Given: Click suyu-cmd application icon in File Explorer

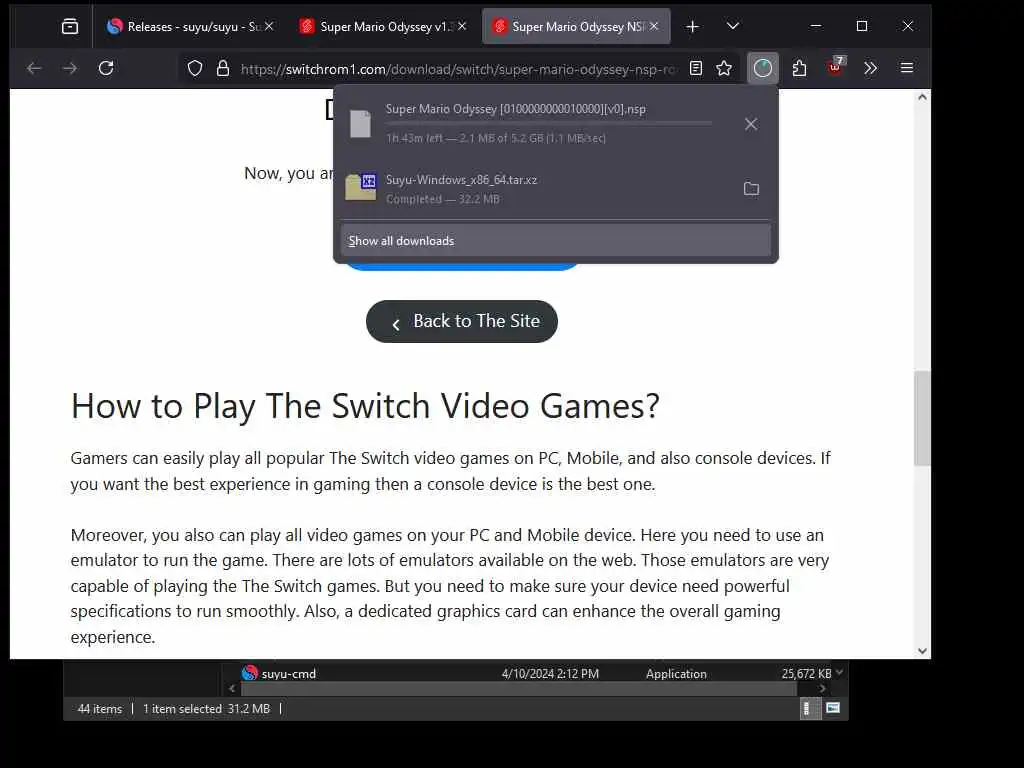Looking at the screenshot, I should [249, 673].
